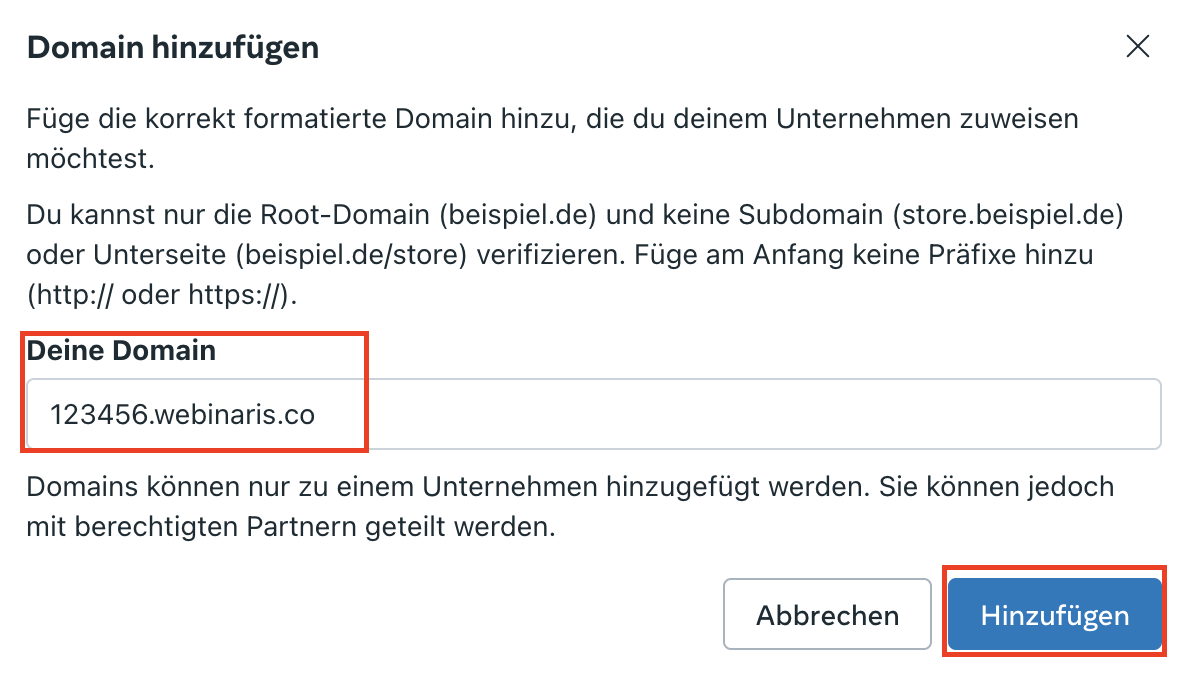Focus the Deine Domain input field
This screenshot has height=674, width=1192.
point(594,414)
